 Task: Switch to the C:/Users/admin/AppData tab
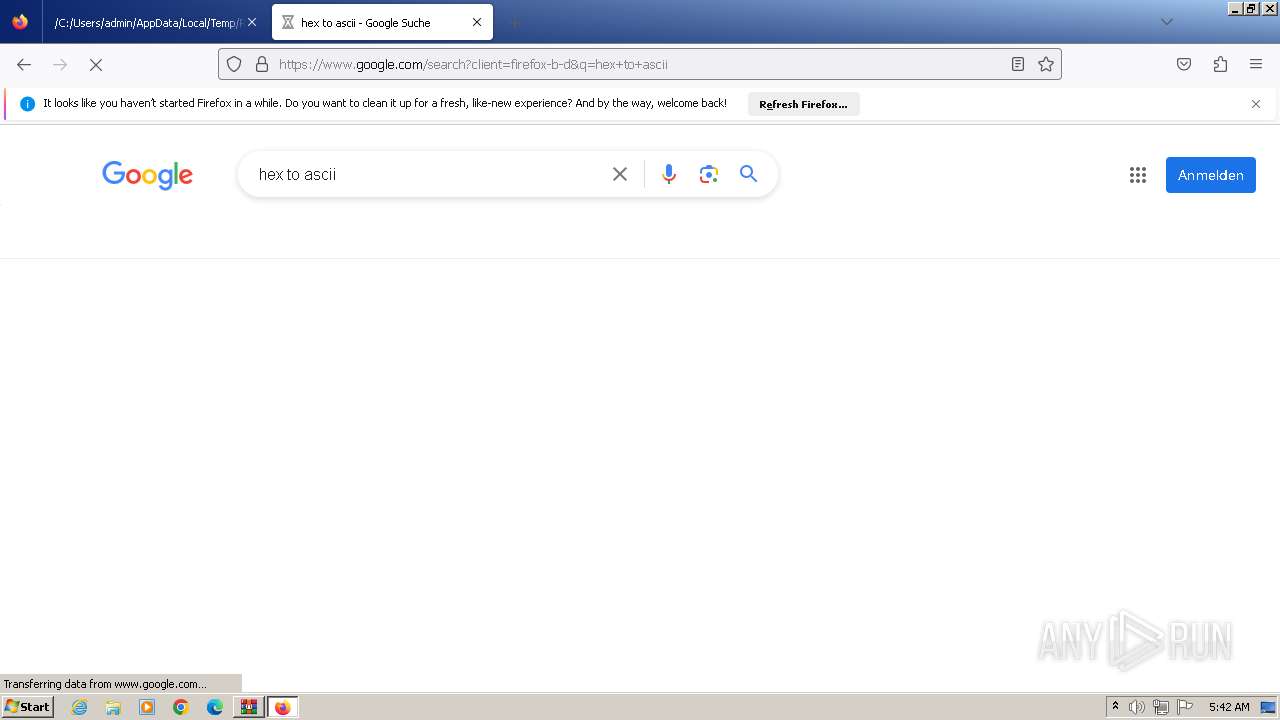click(x=148, y=22)
